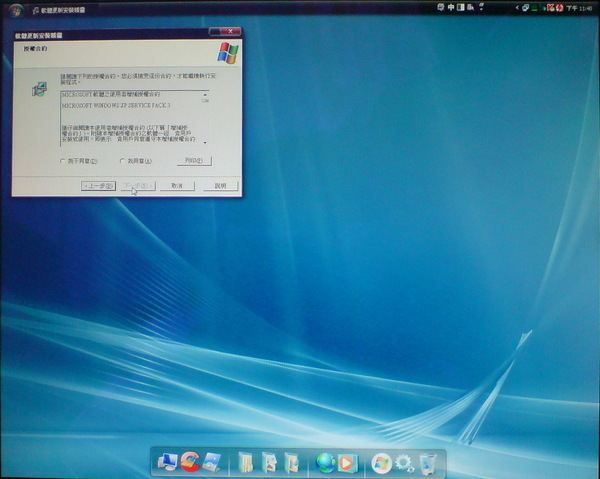Image resolution: width=600 pixels, height=479 pixels.
Task: Launch the red C-shaped app in dock
Action: 190,462
